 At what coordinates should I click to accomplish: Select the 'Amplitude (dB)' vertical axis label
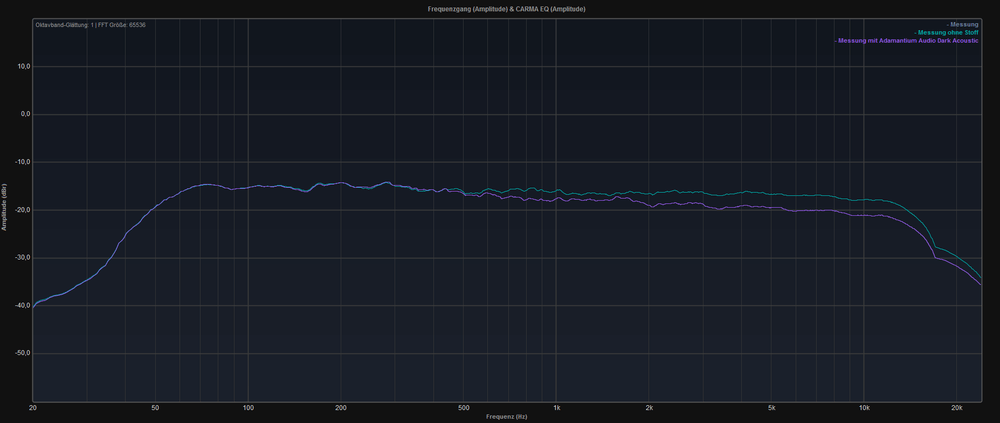(x=5, y=210)
